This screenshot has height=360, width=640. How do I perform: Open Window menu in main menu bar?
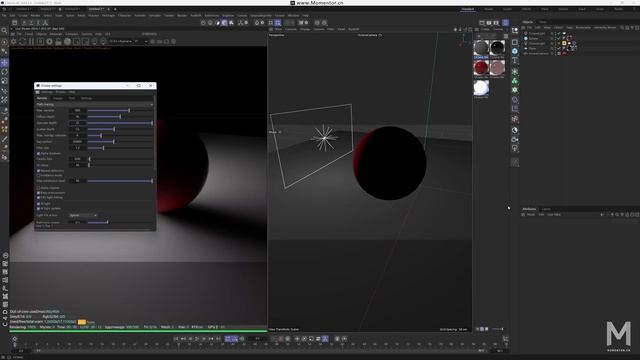pyautogui.click(x=293, y=16)
